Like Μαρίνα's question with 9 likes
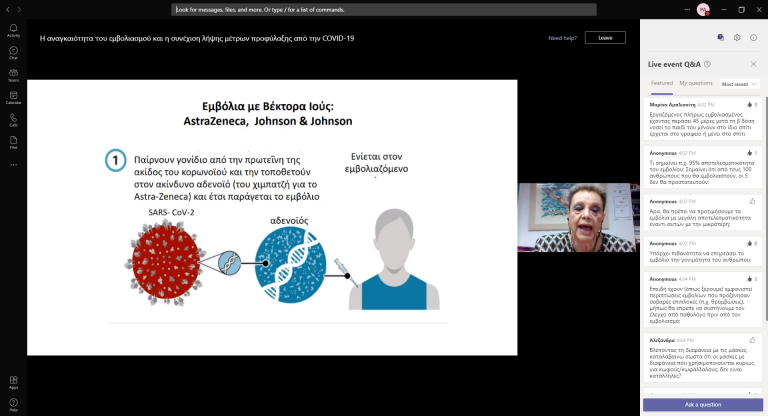This screenshot has height=416, width=768. 748,104
